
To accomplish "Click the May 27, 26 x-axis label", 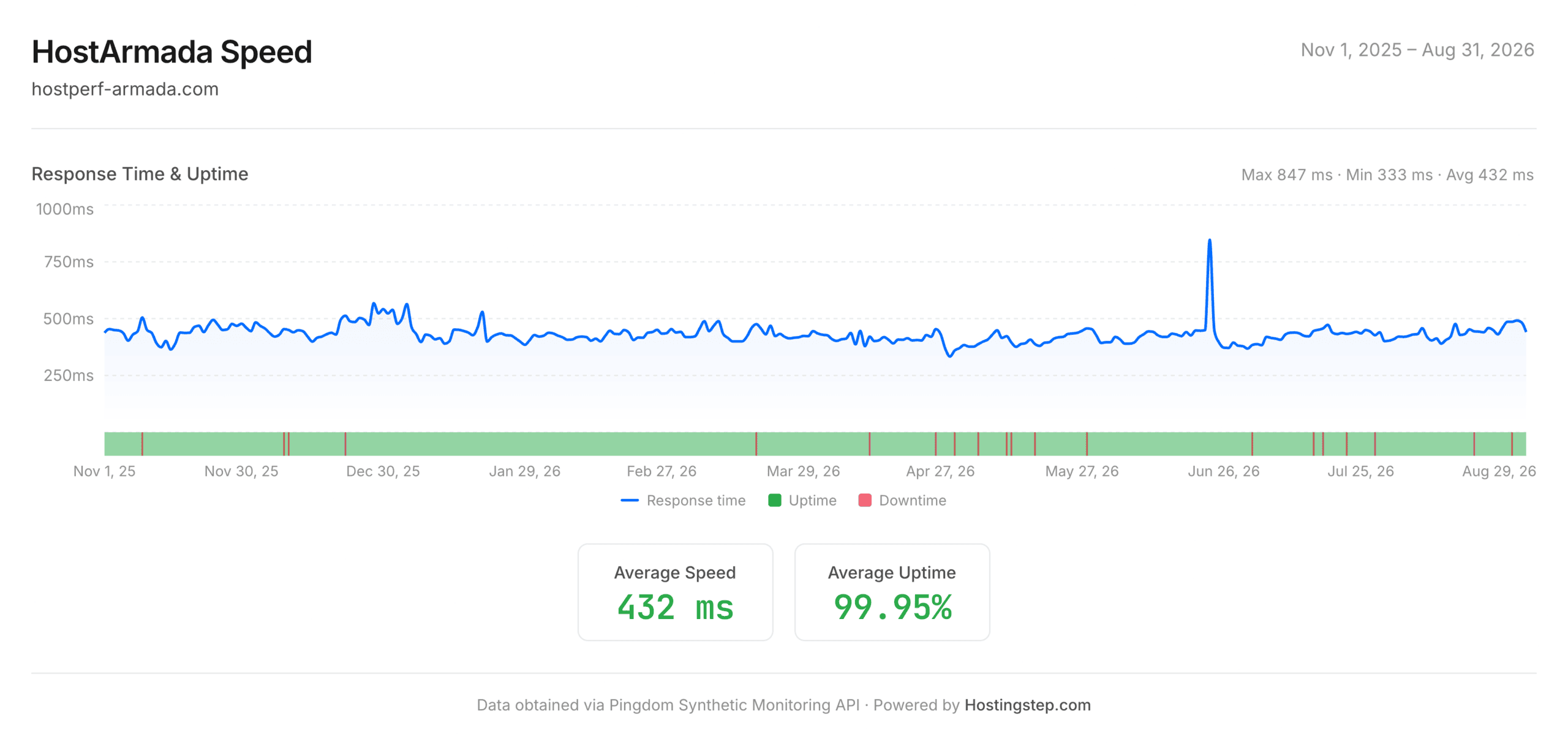I will click(x=1082, y=471).
